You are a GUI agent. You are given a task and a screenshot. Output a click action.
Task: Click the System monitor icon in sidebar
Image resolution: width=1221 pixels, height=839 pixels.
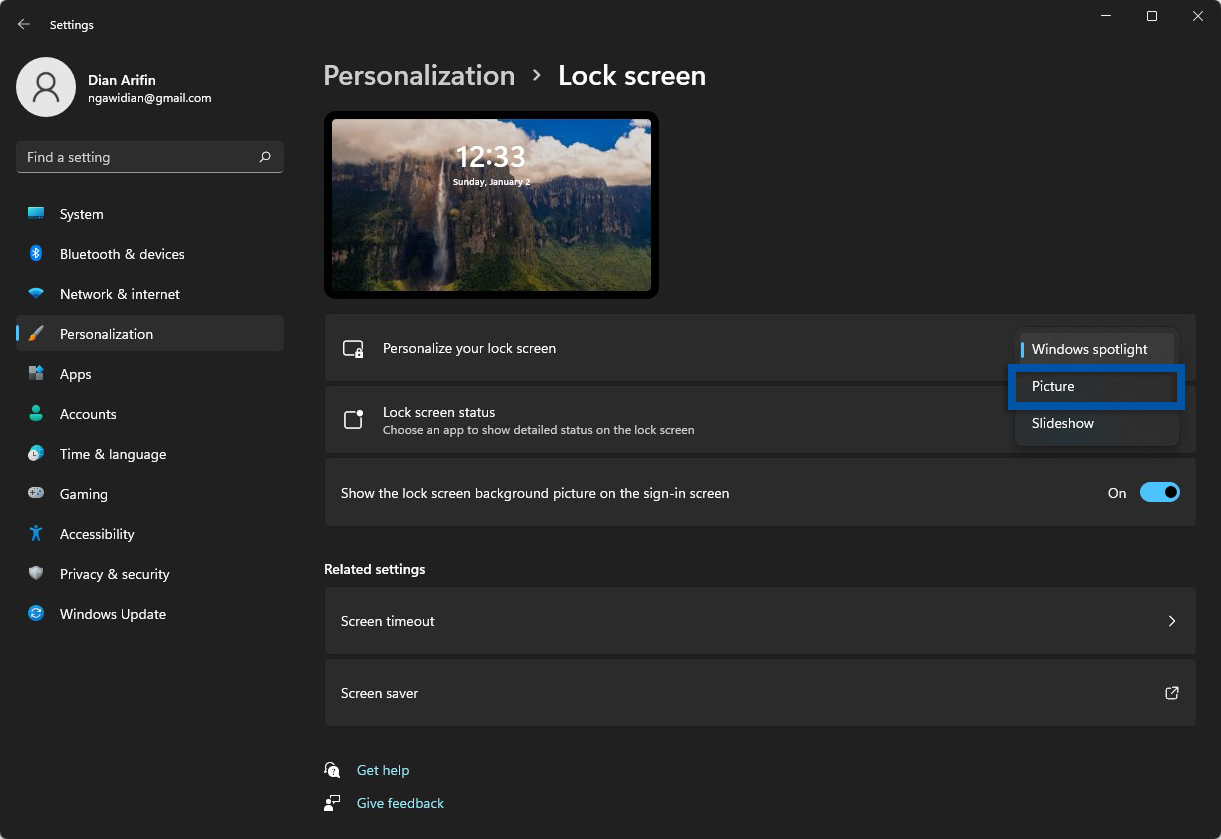(36, 214)
